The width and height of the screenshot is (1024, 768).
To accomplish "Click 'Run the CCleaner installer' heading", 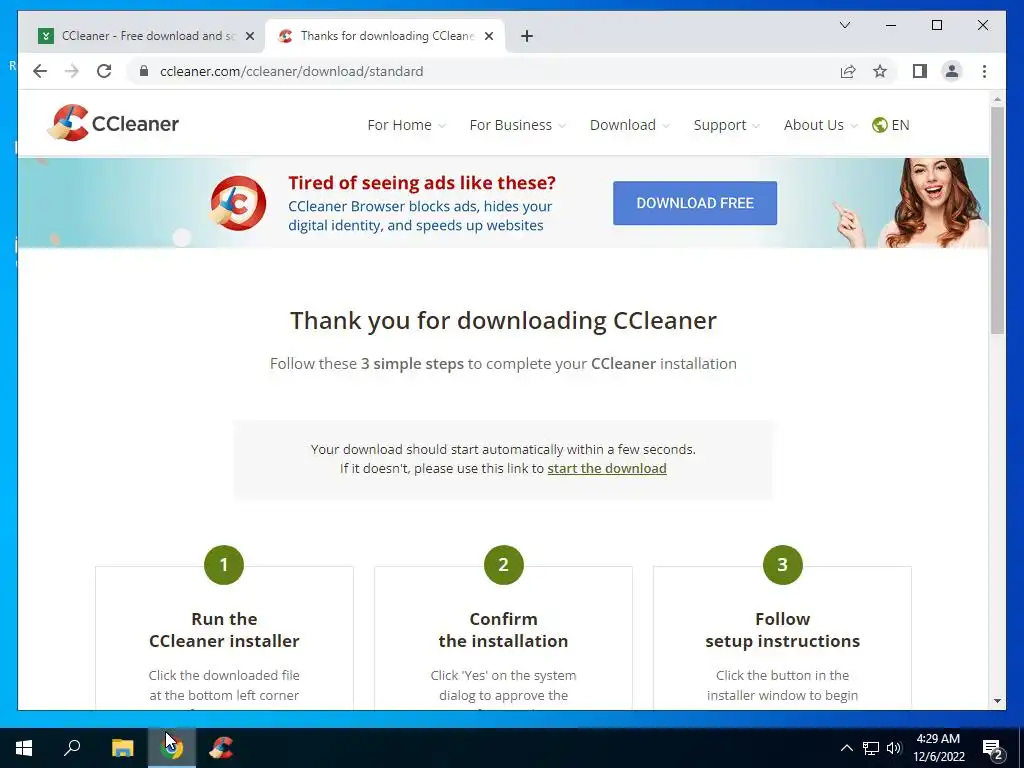I will pyautogui.click(x=224, y=630).
